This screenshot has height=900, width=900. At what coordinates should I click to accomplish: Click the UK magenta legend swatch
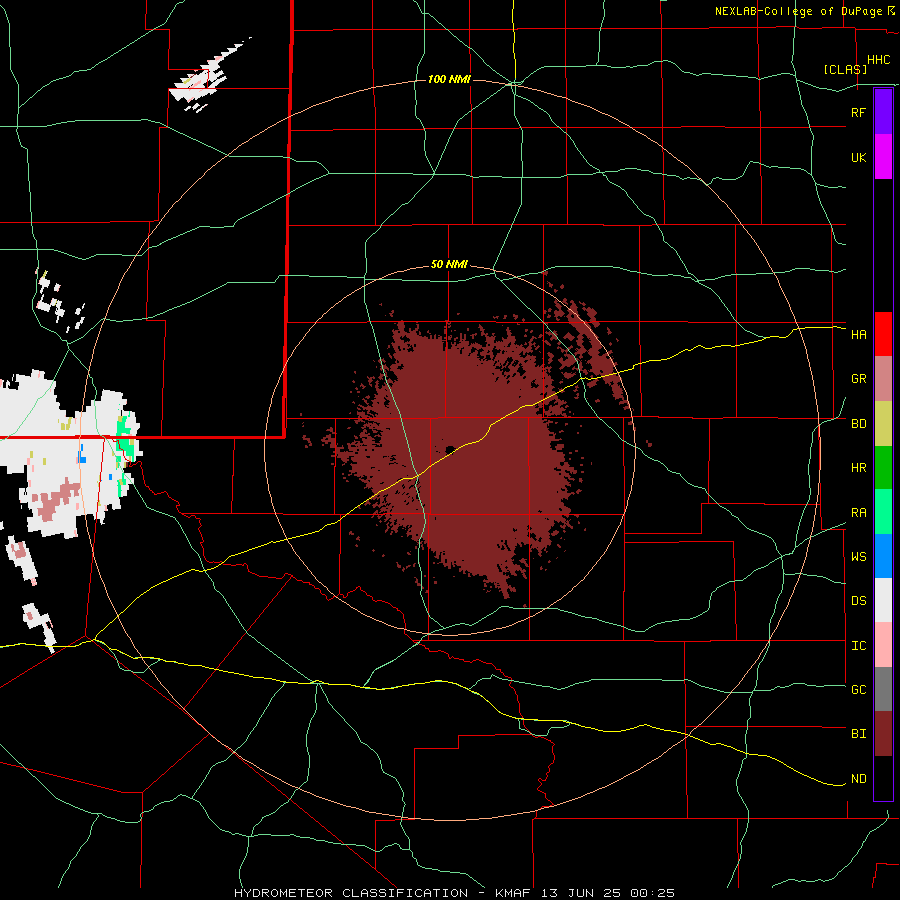(x=883, y=157)
